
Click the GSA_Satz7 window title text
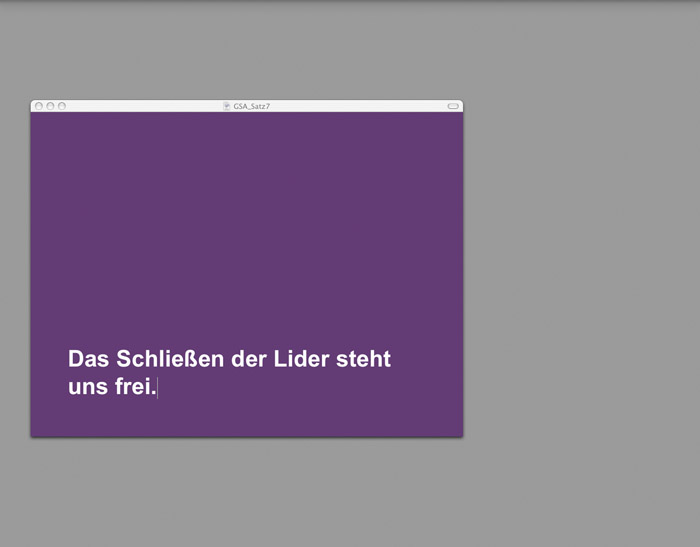pyautogui.click(x=251, y=106)
